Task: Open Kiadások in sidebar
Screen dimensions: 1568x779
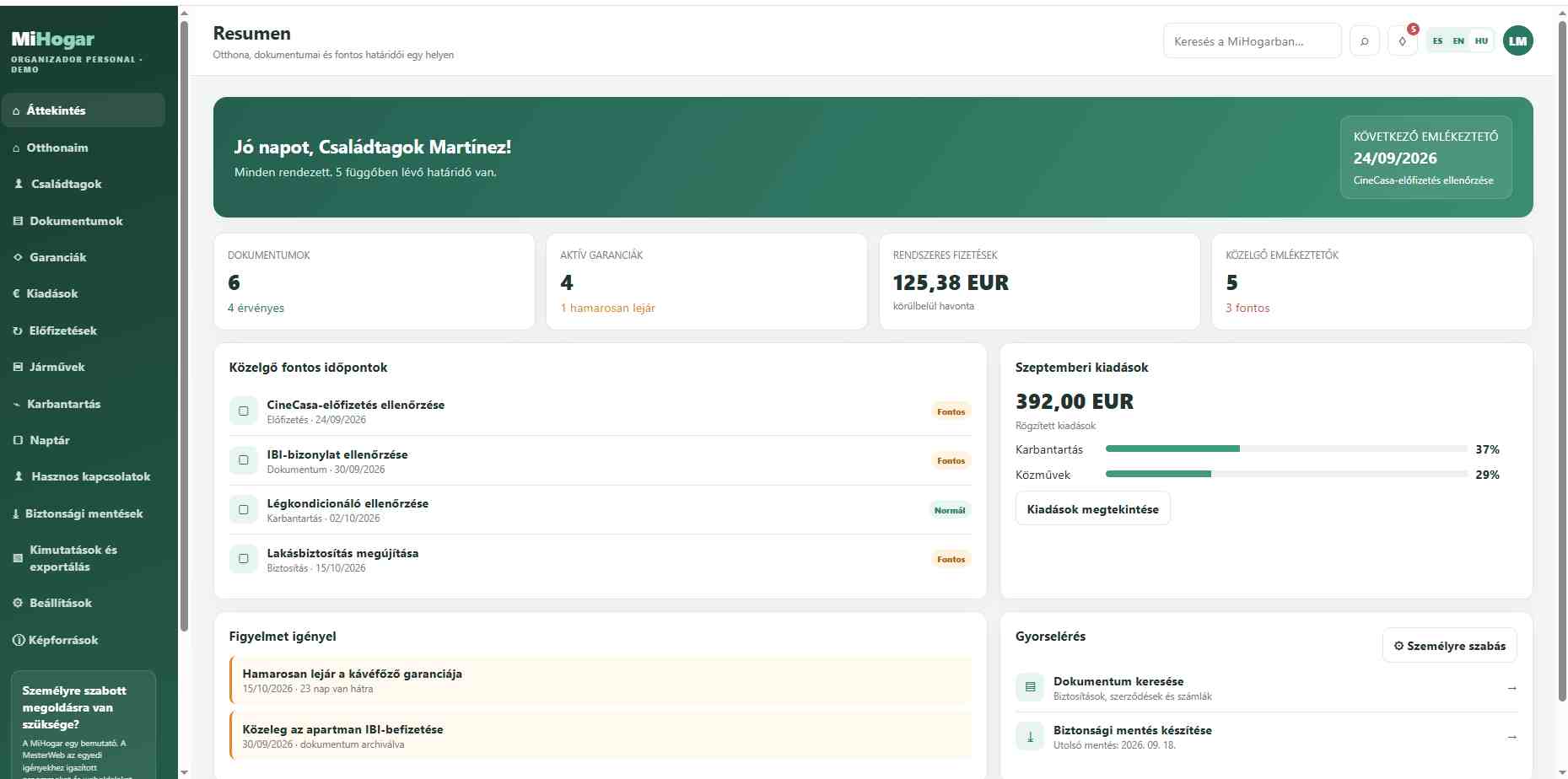Action: (84, 293)
